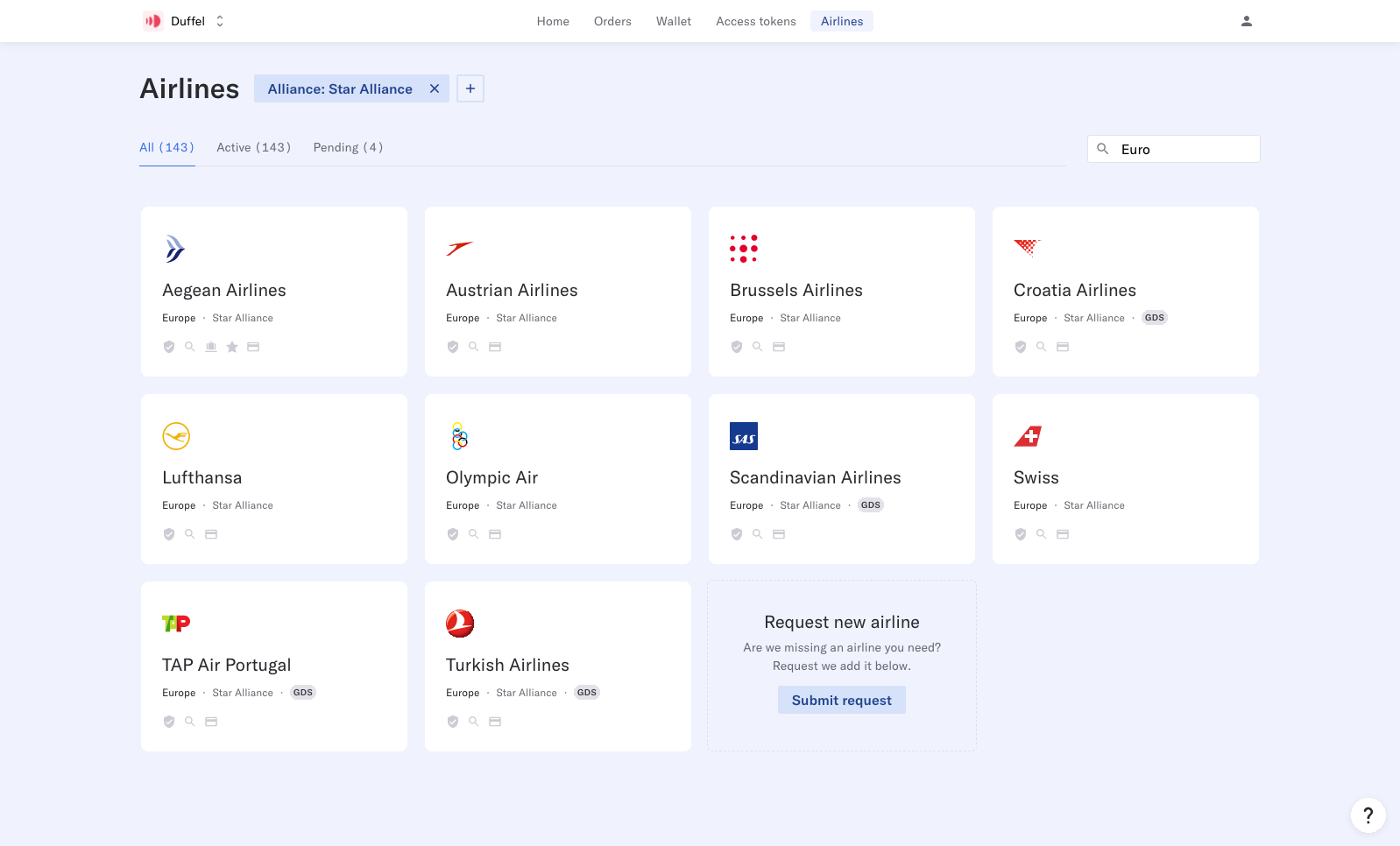
Task: Click the search magnifier icon in search box
Action: click(1103, 149)
